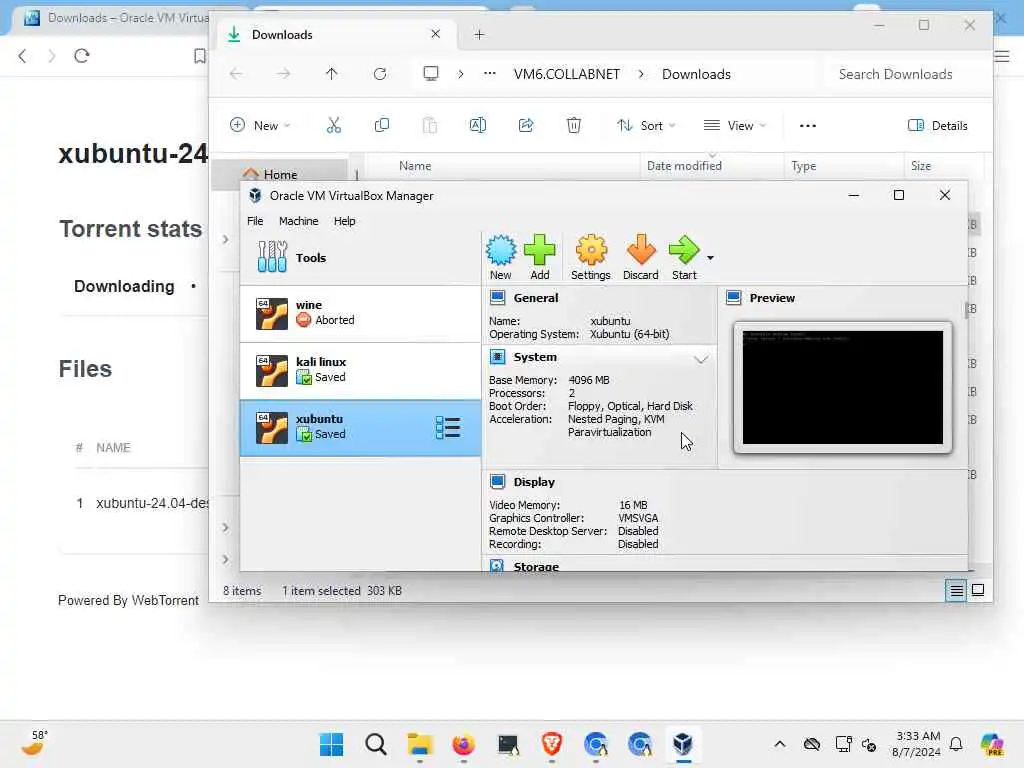Click the Discard saved state icon
This screenshot has width=1024, height=768.
pos(641,257)
